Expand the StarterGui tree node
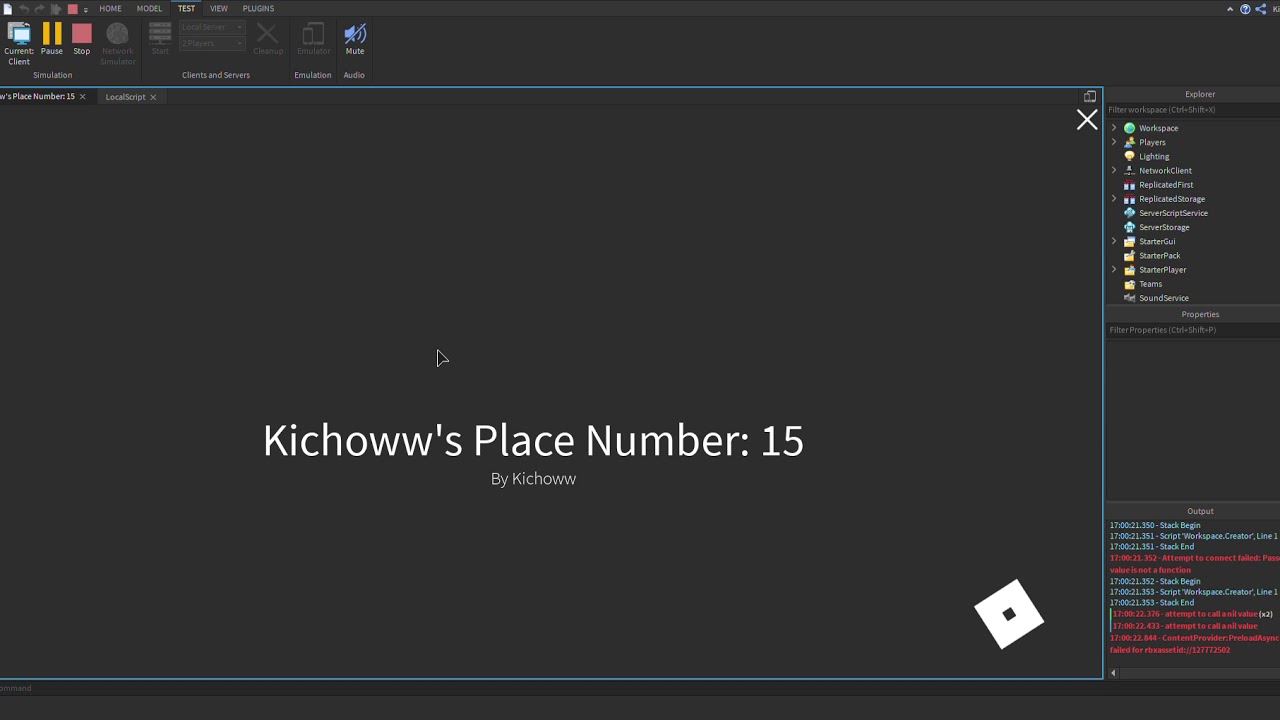Screen dimensions: 1280x720 coord(1114,241)
